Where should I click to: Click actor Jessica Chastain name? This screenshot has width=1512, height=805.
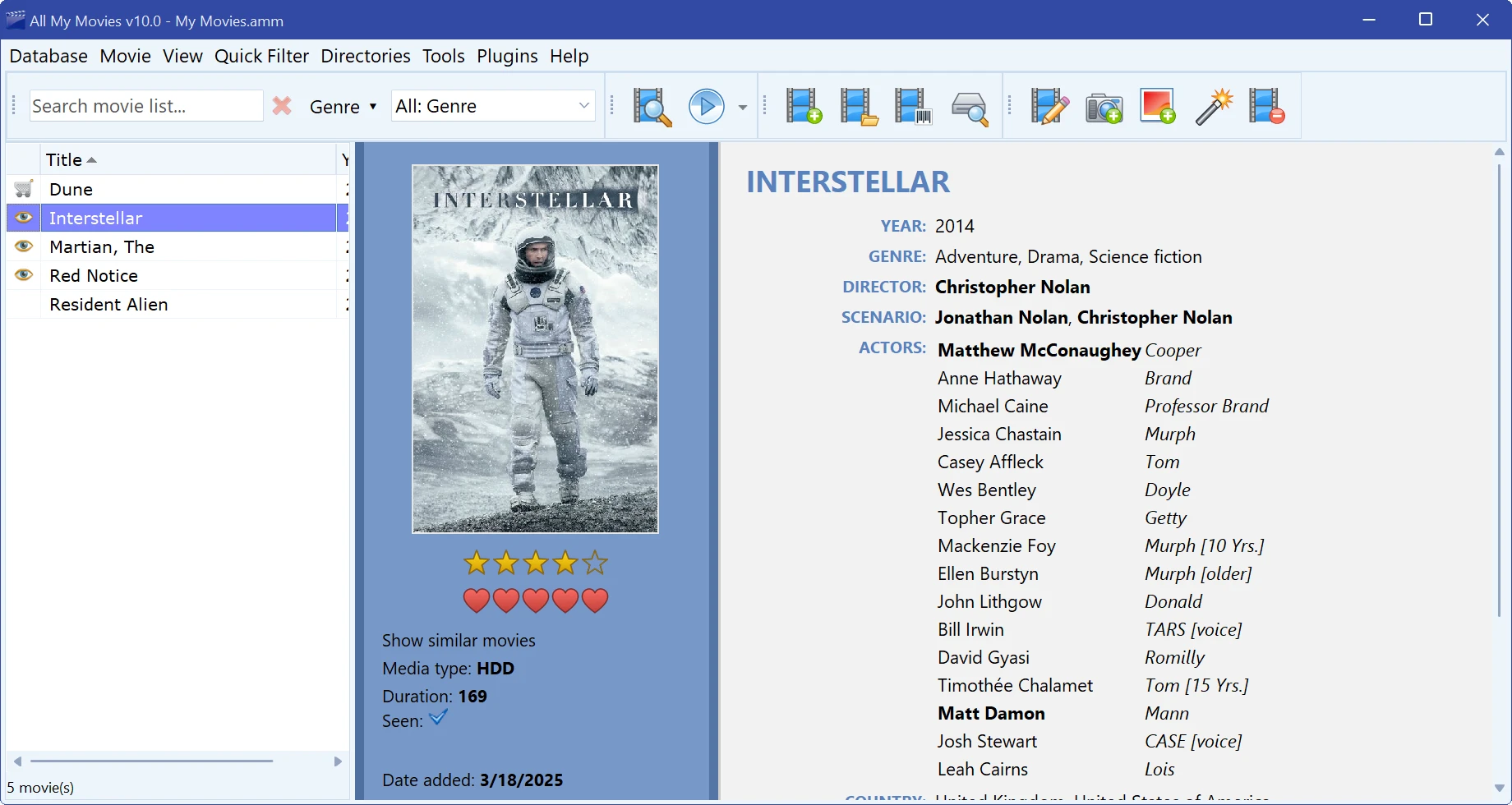click(x=999, y=434)
